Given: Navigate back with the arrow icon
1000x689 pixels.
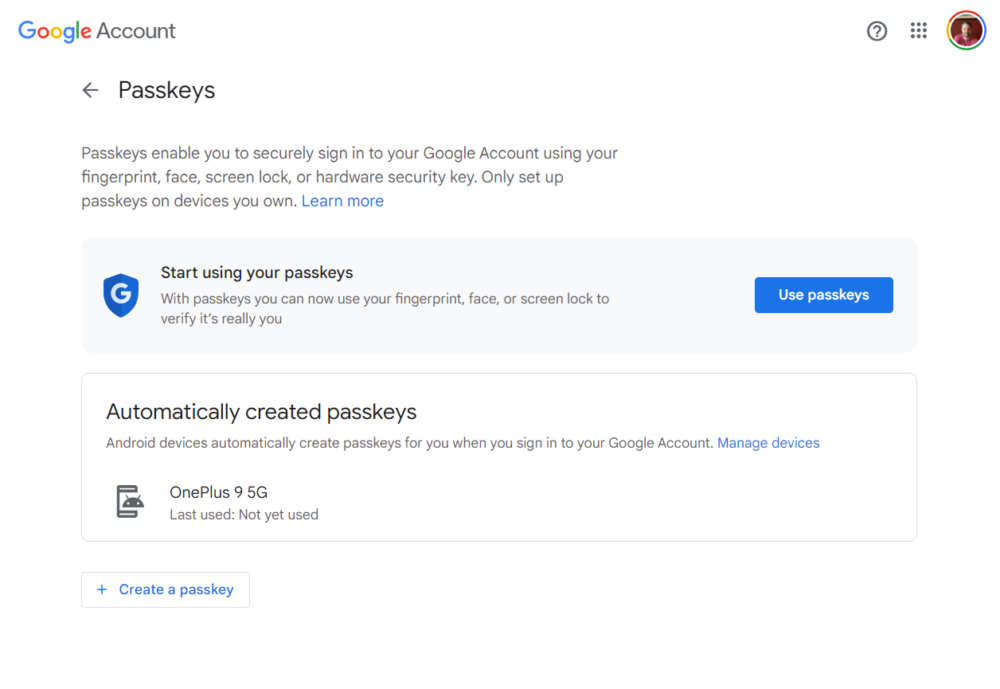Looking at the screenshot, I should point(90,90).
